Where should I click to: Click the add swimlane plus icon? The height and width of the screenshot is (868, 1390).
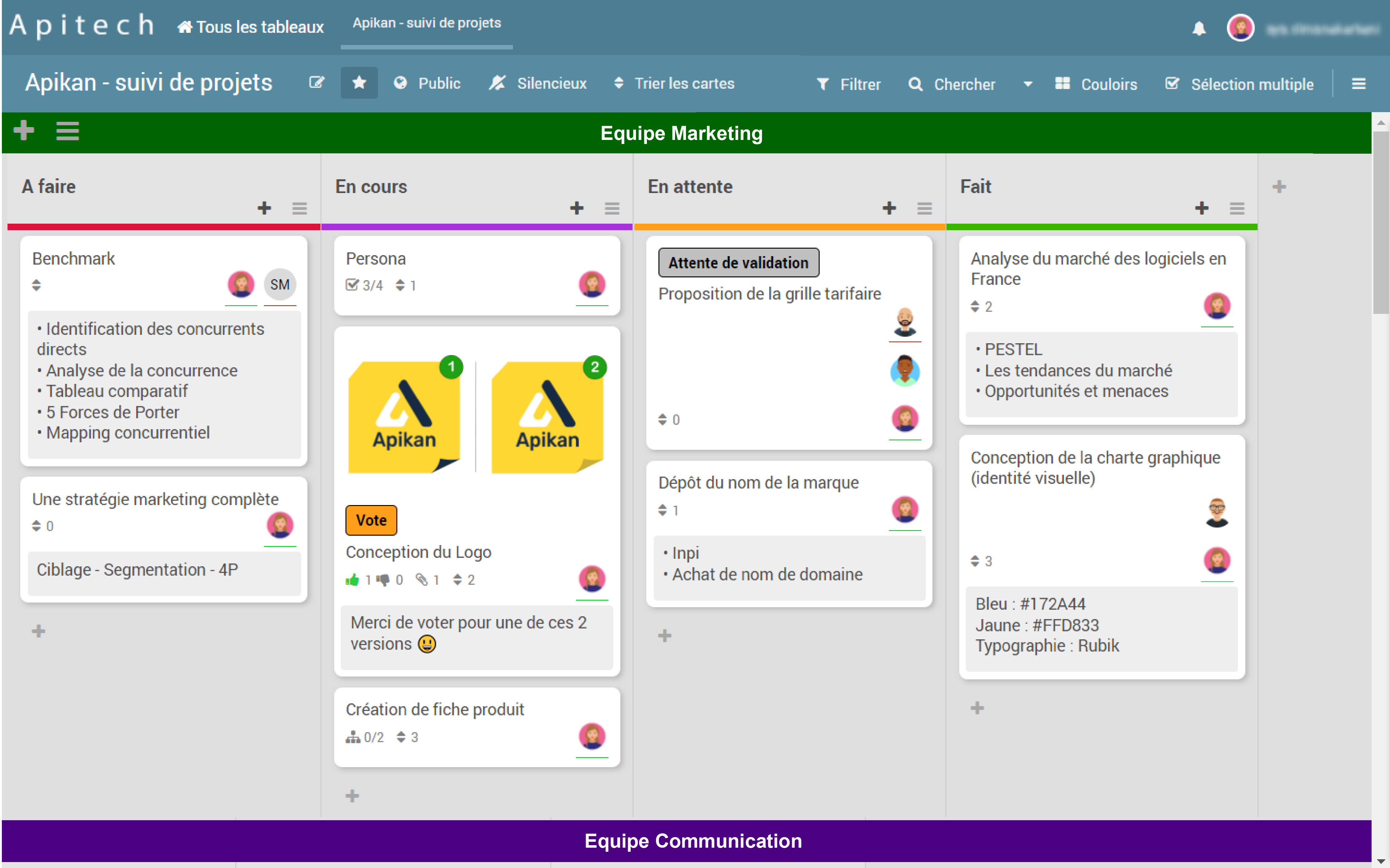[x=23, y=130]
